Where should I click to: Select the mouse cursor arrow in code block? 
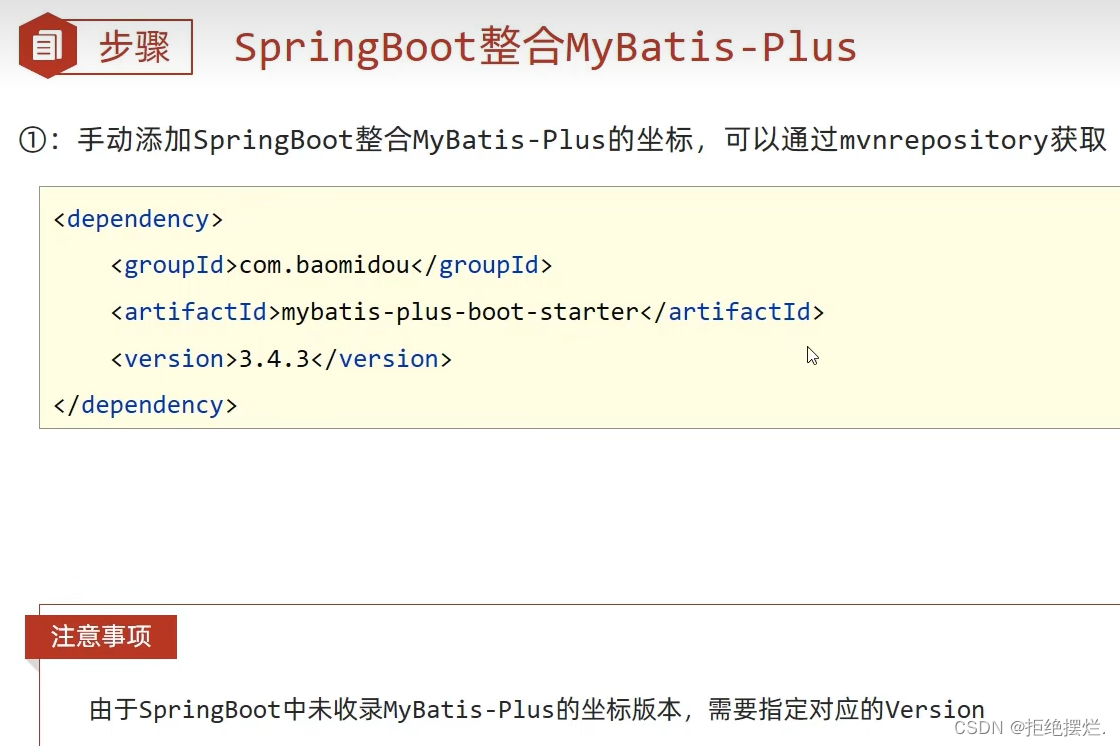[x=812, y=356]
